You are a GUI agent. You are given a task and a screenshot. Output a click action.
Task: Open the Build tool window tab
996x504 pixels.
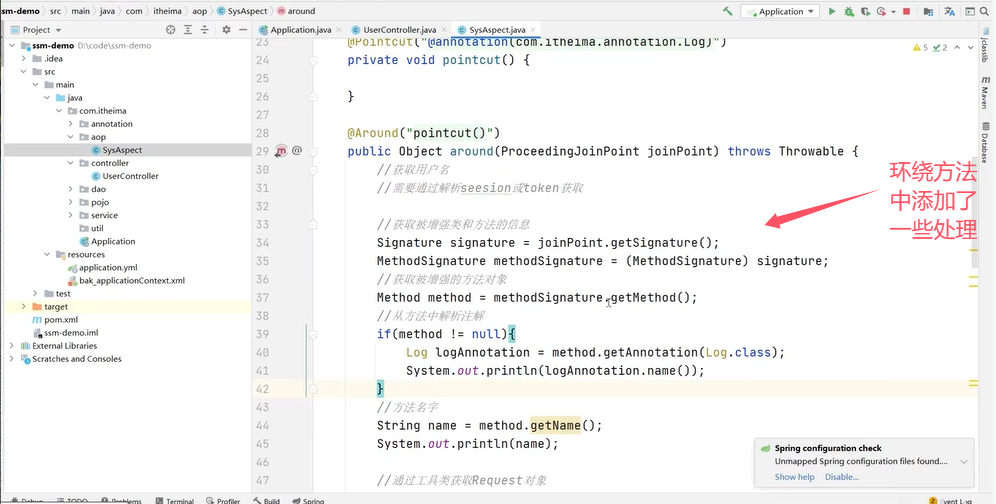pos(267,501)
